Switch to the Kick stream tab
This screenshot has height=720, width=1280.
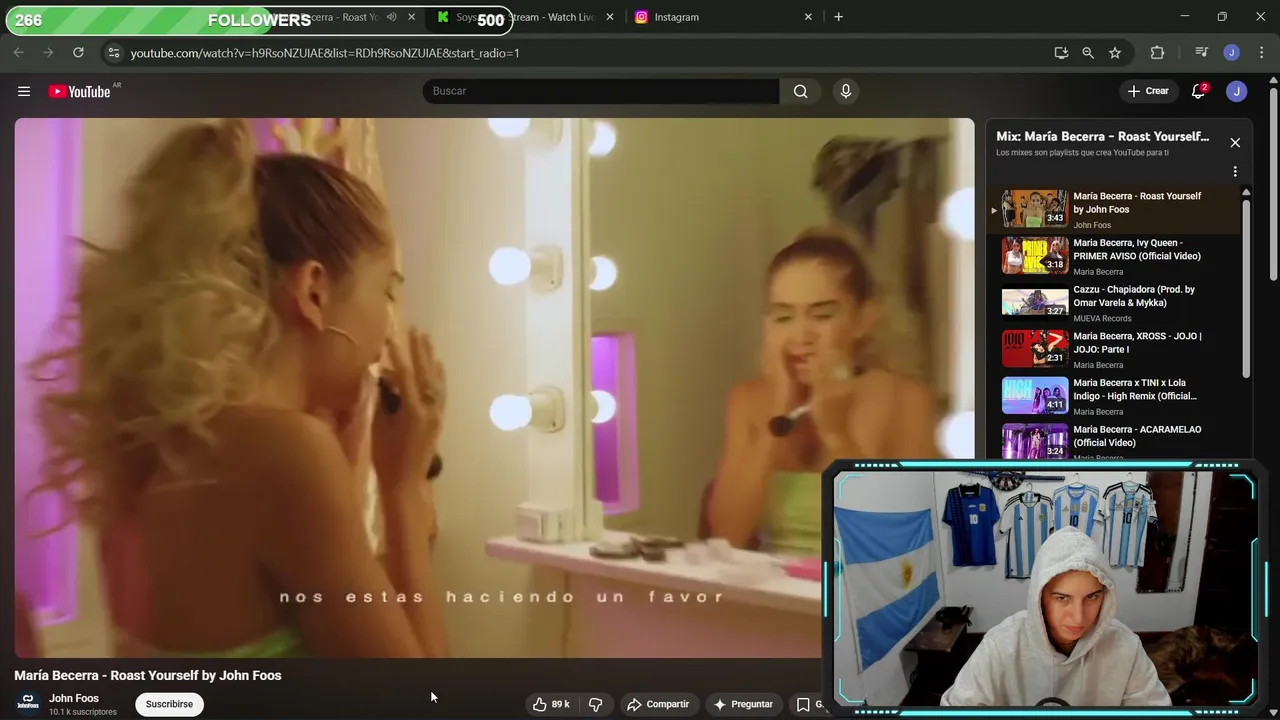tap(525, 17)
